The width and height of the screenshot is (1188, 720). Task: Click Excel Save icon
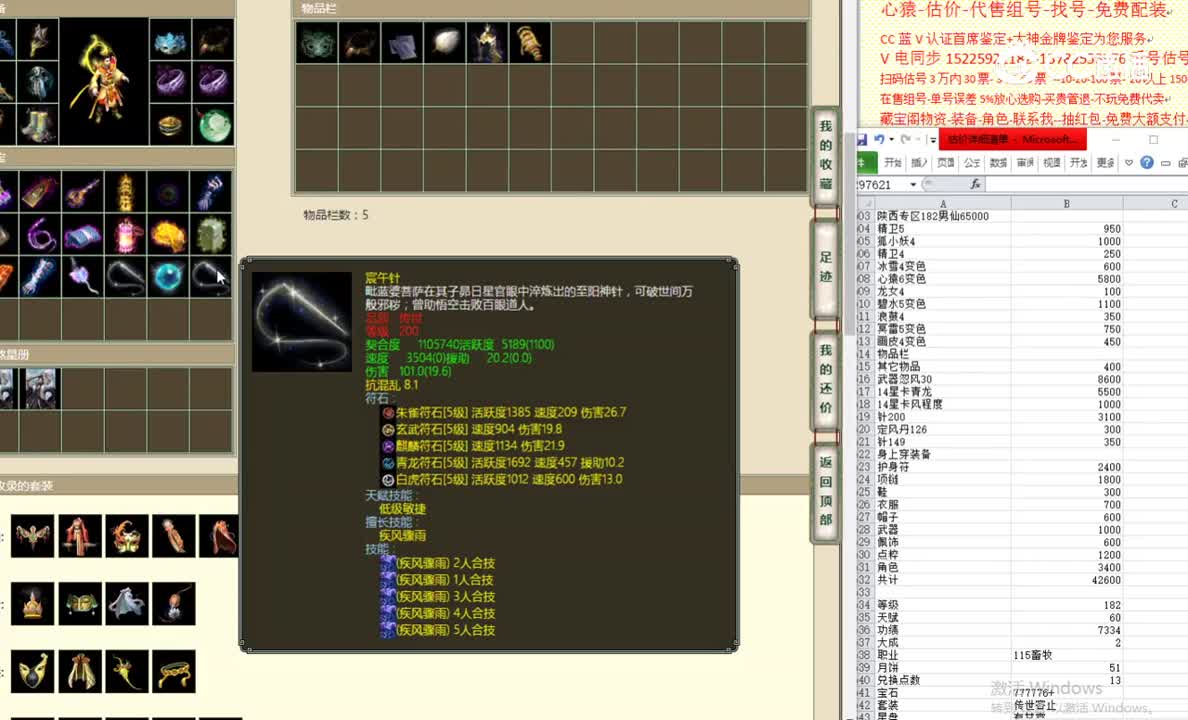(x=862, y=139)
